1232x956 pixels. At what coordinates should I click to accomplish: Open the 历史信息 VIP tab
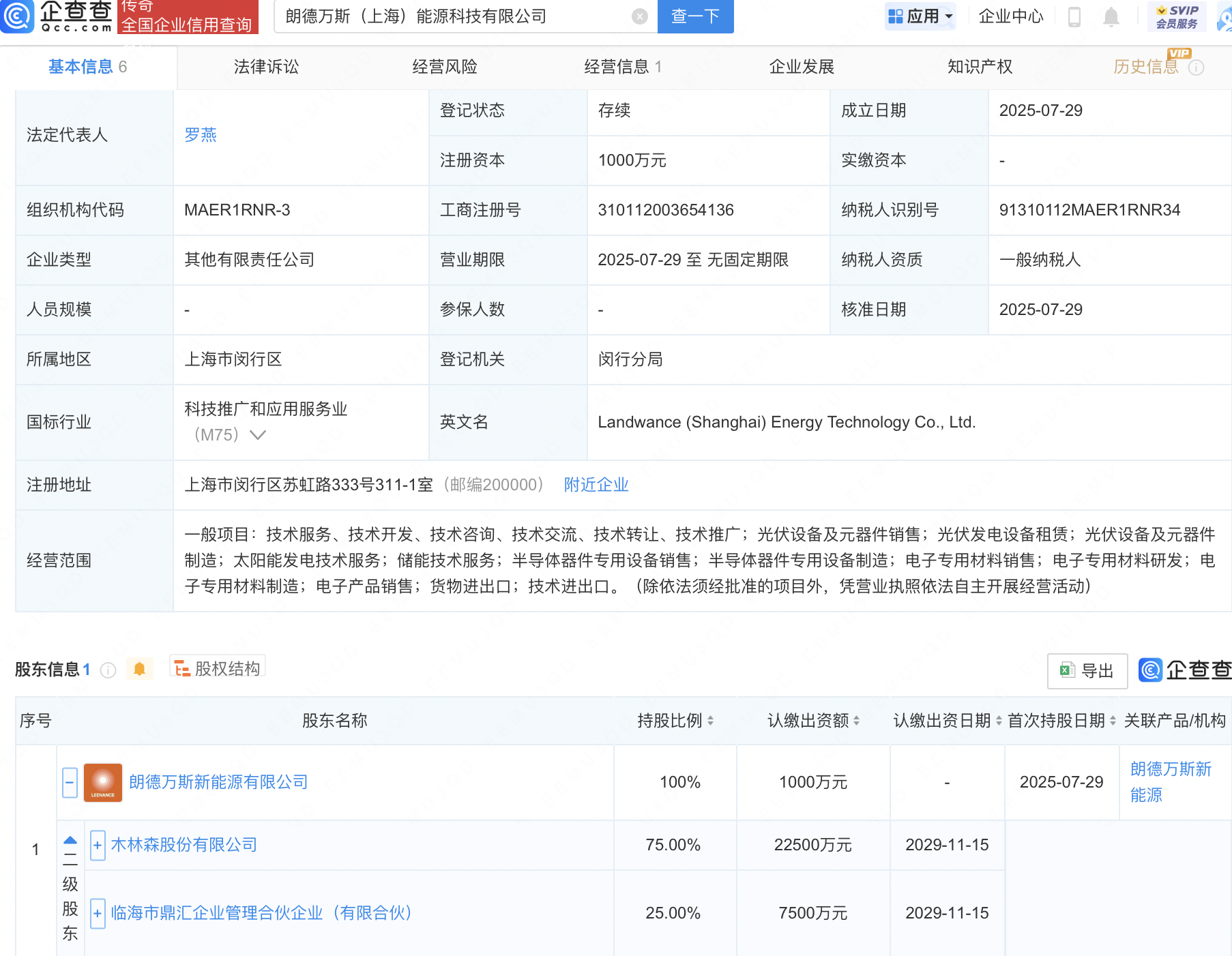point(1146,67)
